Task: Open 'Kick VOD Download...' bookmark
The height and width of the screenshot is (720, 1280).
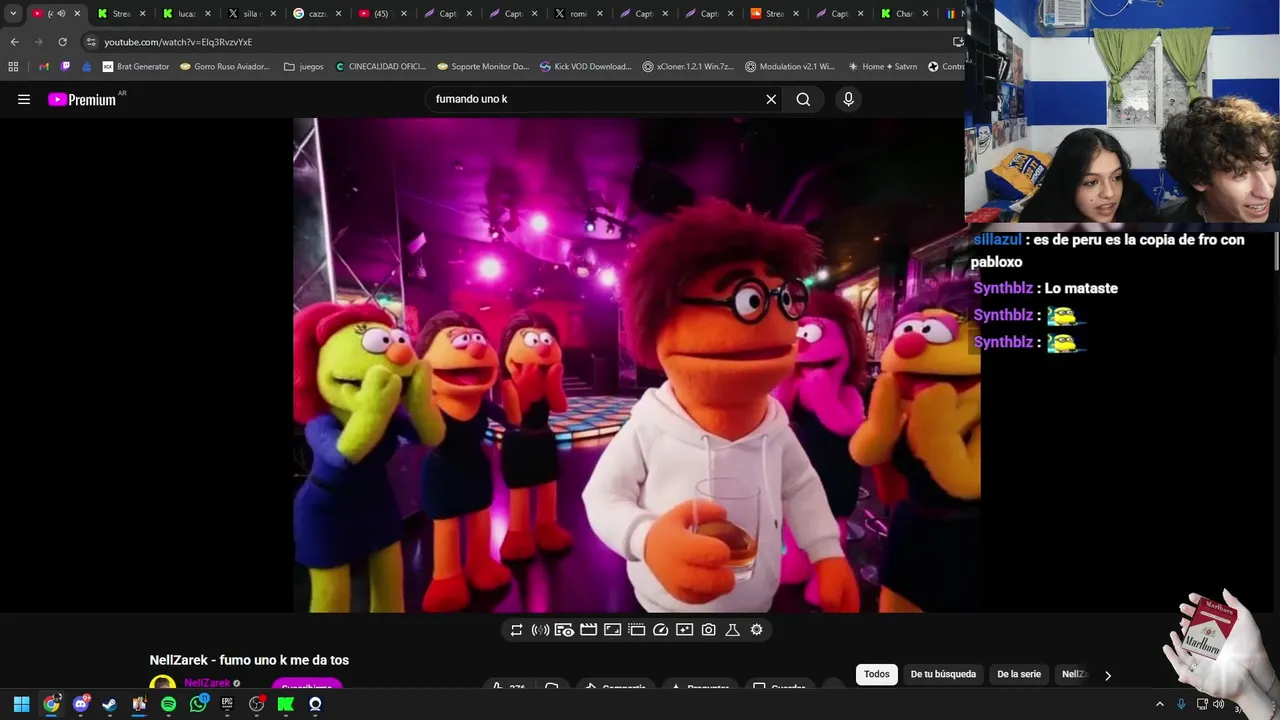Action: pos(586,67)
